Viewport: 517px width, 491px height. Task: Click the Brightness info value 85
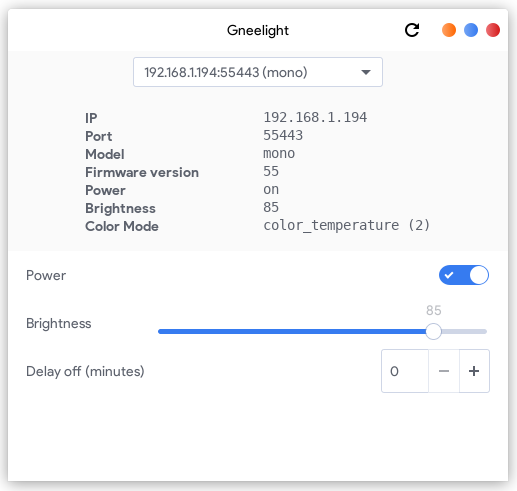pyautogui.click(x=271, y=207)
